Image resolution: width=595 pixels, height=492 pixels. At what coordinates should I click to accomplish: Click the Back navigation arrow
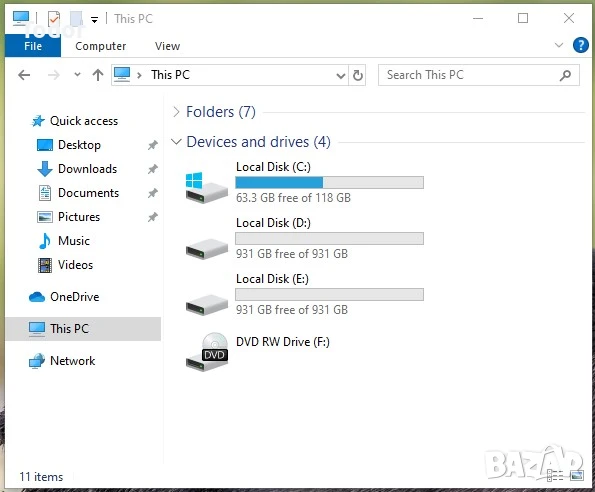point(24,75)
